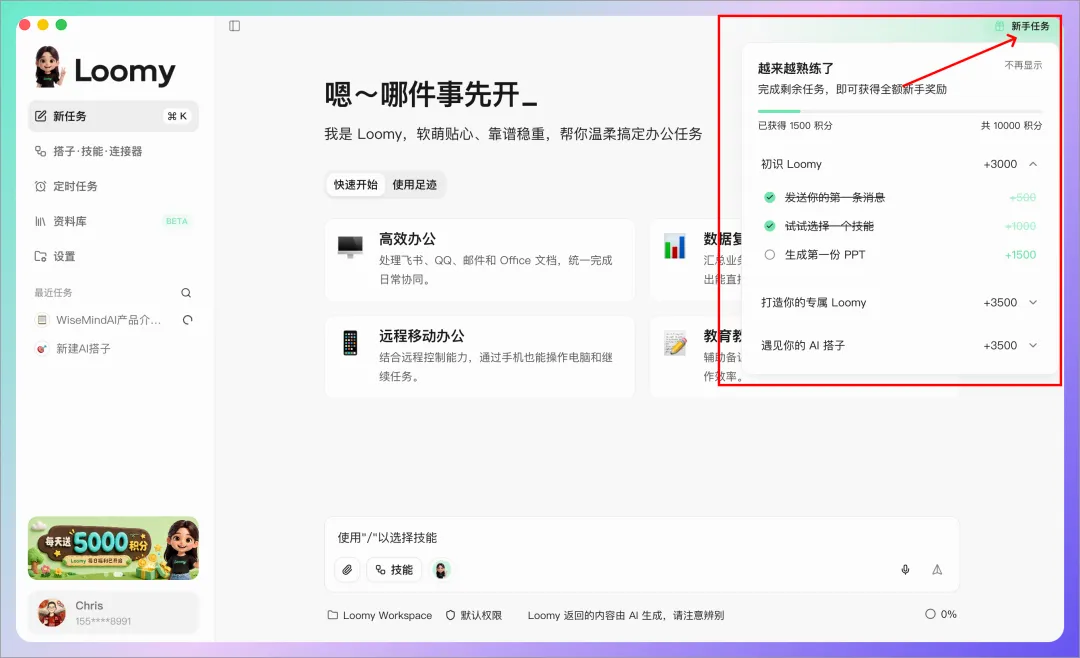This screenshot has width=1080, height=658.
Task: Click 不再显示 in the tasks panel
Action: click(x=1023, y=65)
